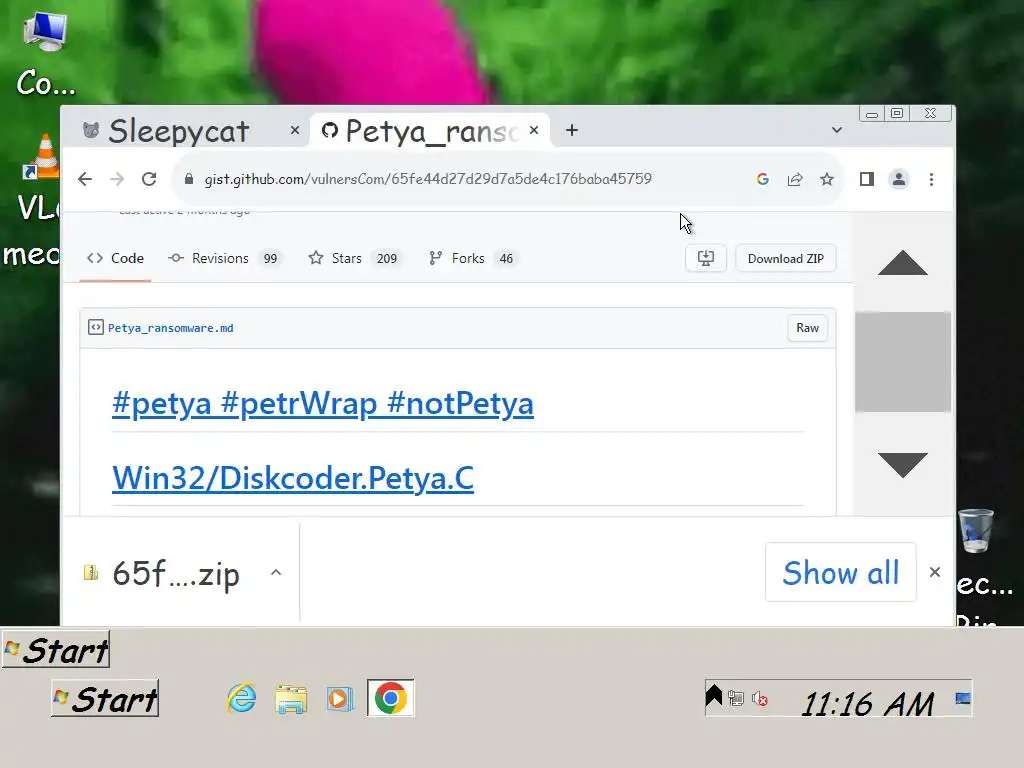Expand the tab search chevron
Screen dimensions: 1024x768
click(837, 130)
